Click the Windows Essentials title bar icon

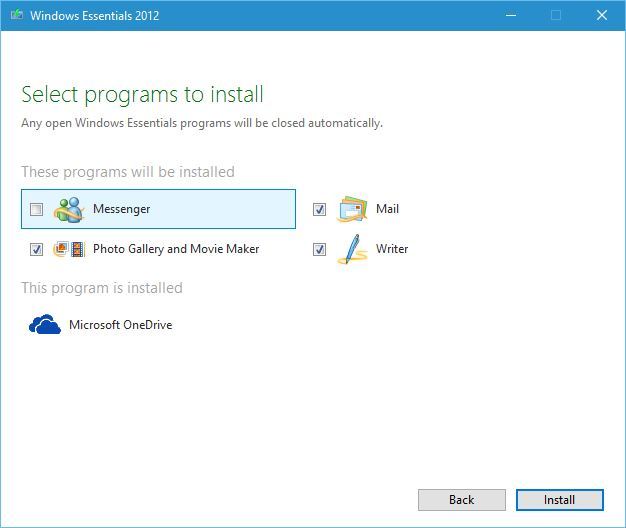(x=17, y=15)
